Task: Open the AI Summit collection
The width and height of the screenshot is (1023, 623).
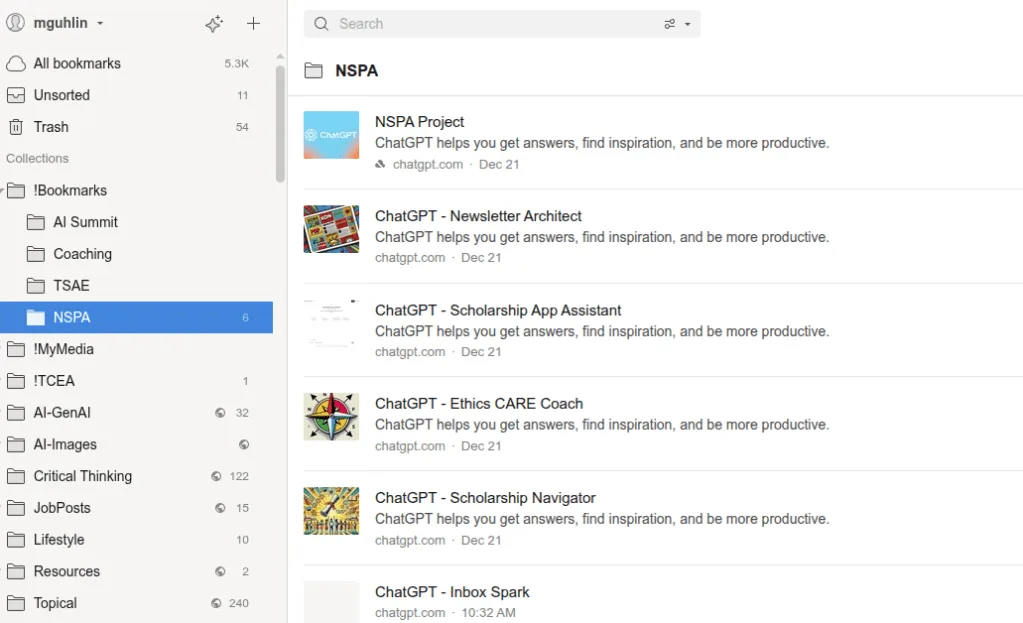Action: click(x=136, y=222)
